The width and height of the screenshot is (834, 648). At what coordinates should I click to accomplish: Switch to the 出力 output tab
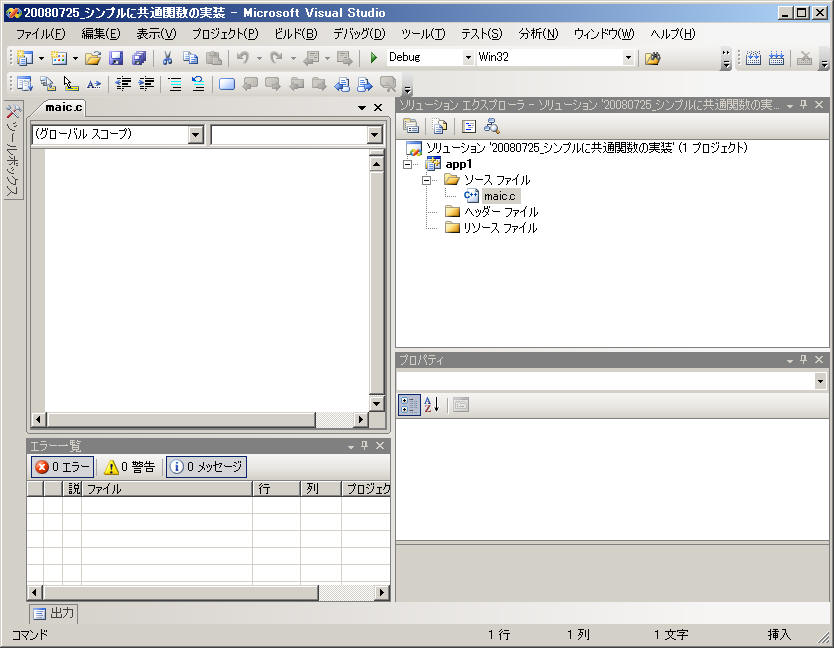click(x=53, y=613)
